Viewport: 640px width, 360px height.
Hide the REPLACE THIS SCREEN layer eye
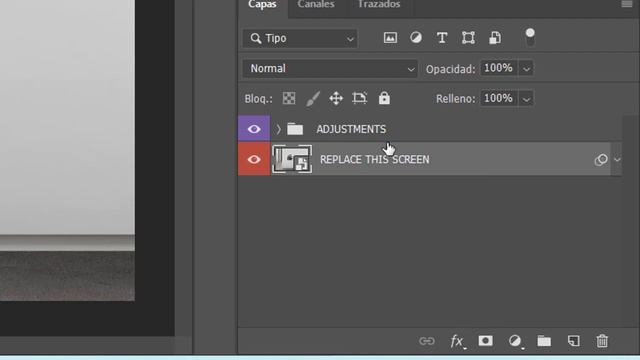(x=254, y=159)
